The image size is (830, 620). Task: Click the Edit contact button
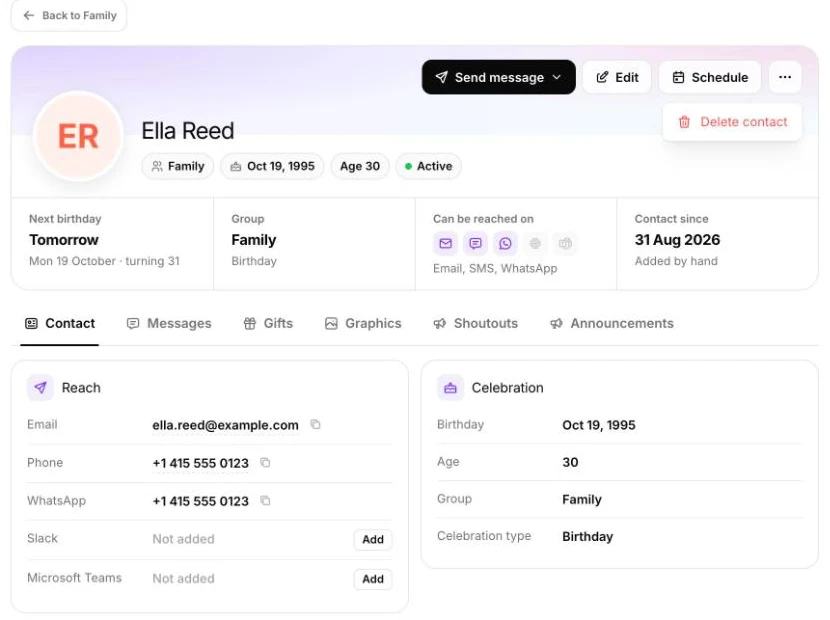click(x=617, y=77)
